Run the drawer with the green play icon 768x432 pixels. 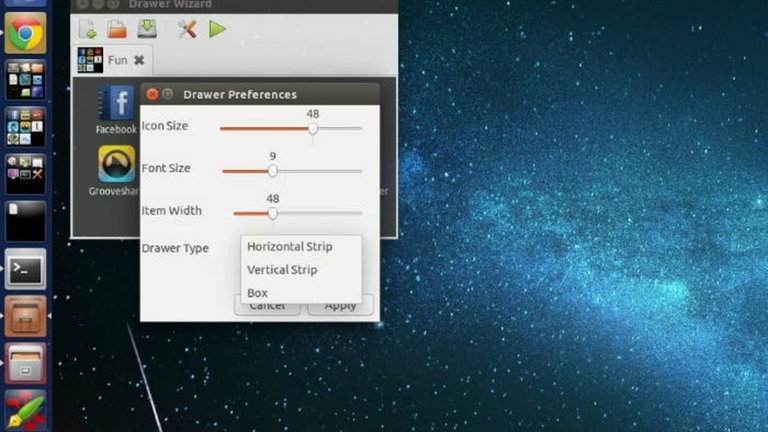point(217,29)
